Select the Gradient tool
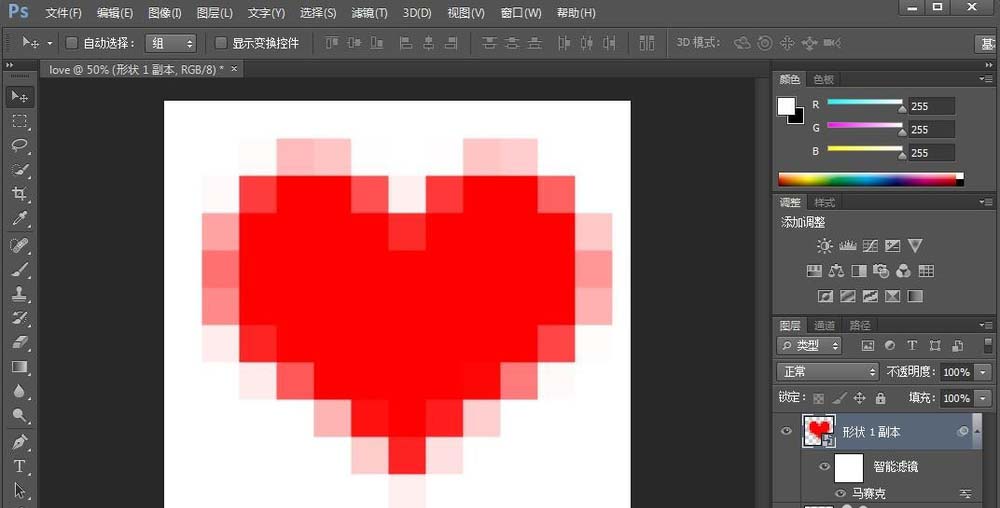Screen dimensions: 1000x508 pyautogui.click(x=20, y=367)
